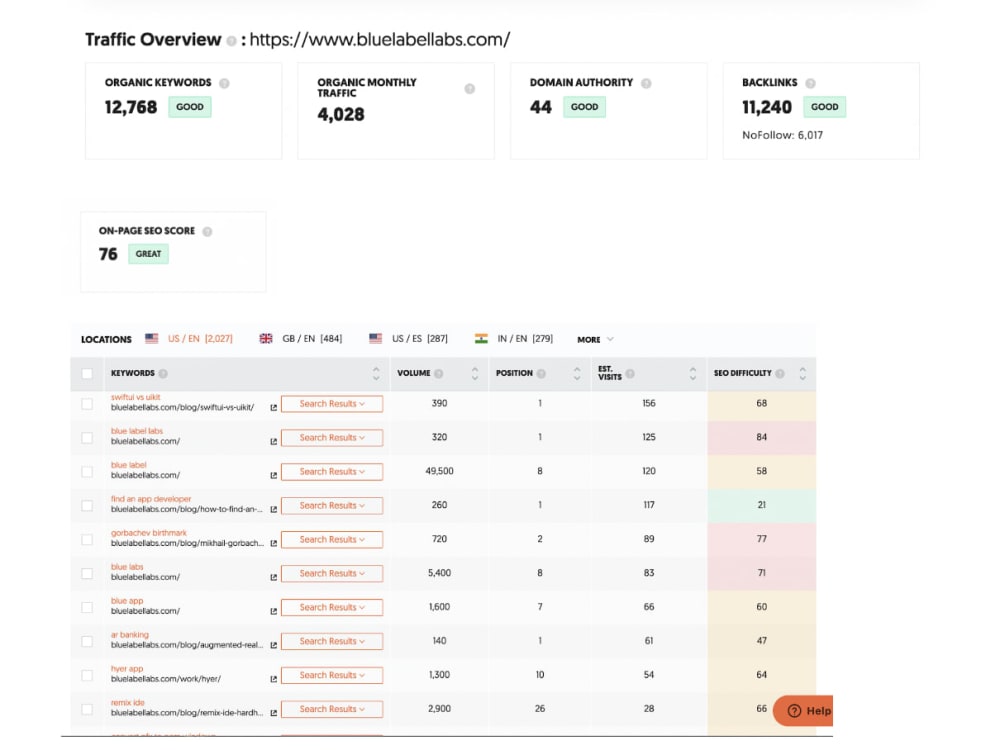Open external link icon for blue app row

coord(274,611)
